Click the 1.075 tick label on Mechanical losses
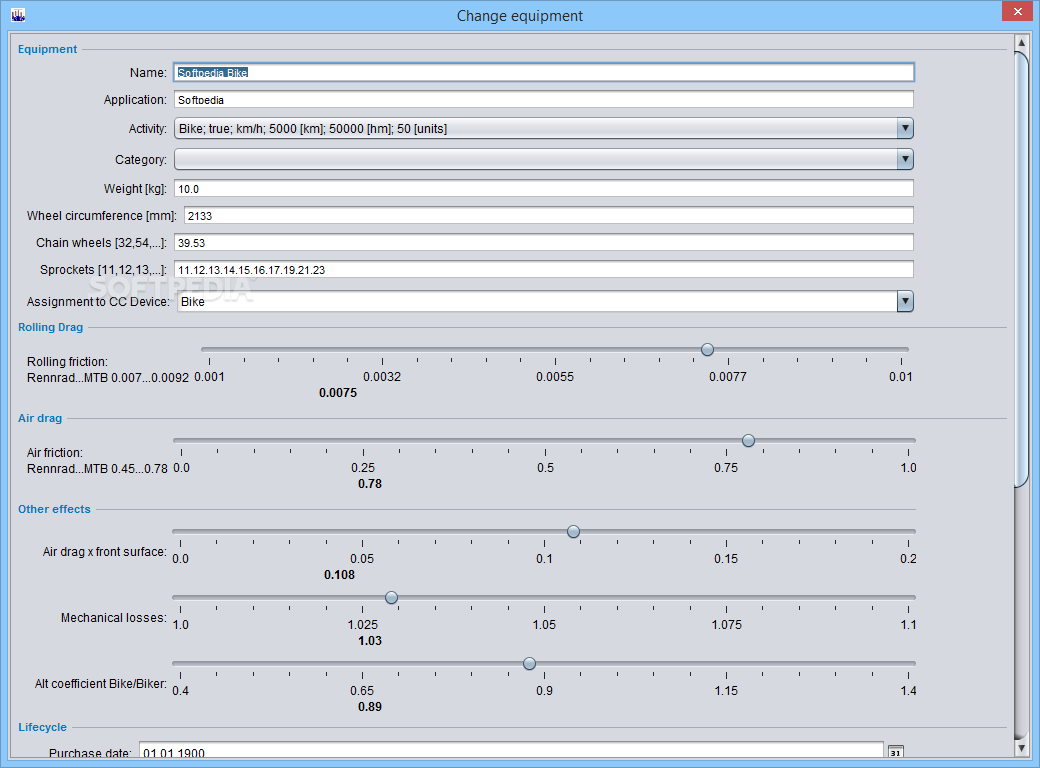1040x768 pixels. [726, 625]
